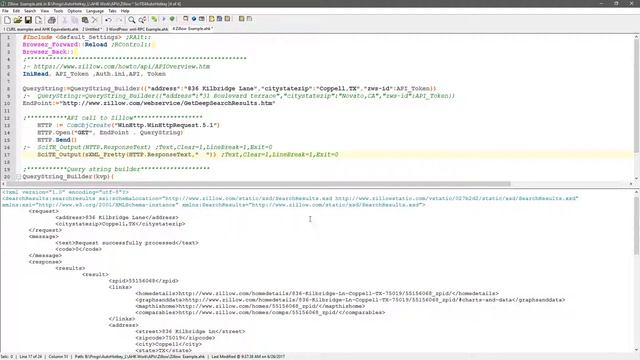Viewport: 640px width, 360px height.
Task: Click the ComObjCreate call on line 13
Action: coord(143,125)
